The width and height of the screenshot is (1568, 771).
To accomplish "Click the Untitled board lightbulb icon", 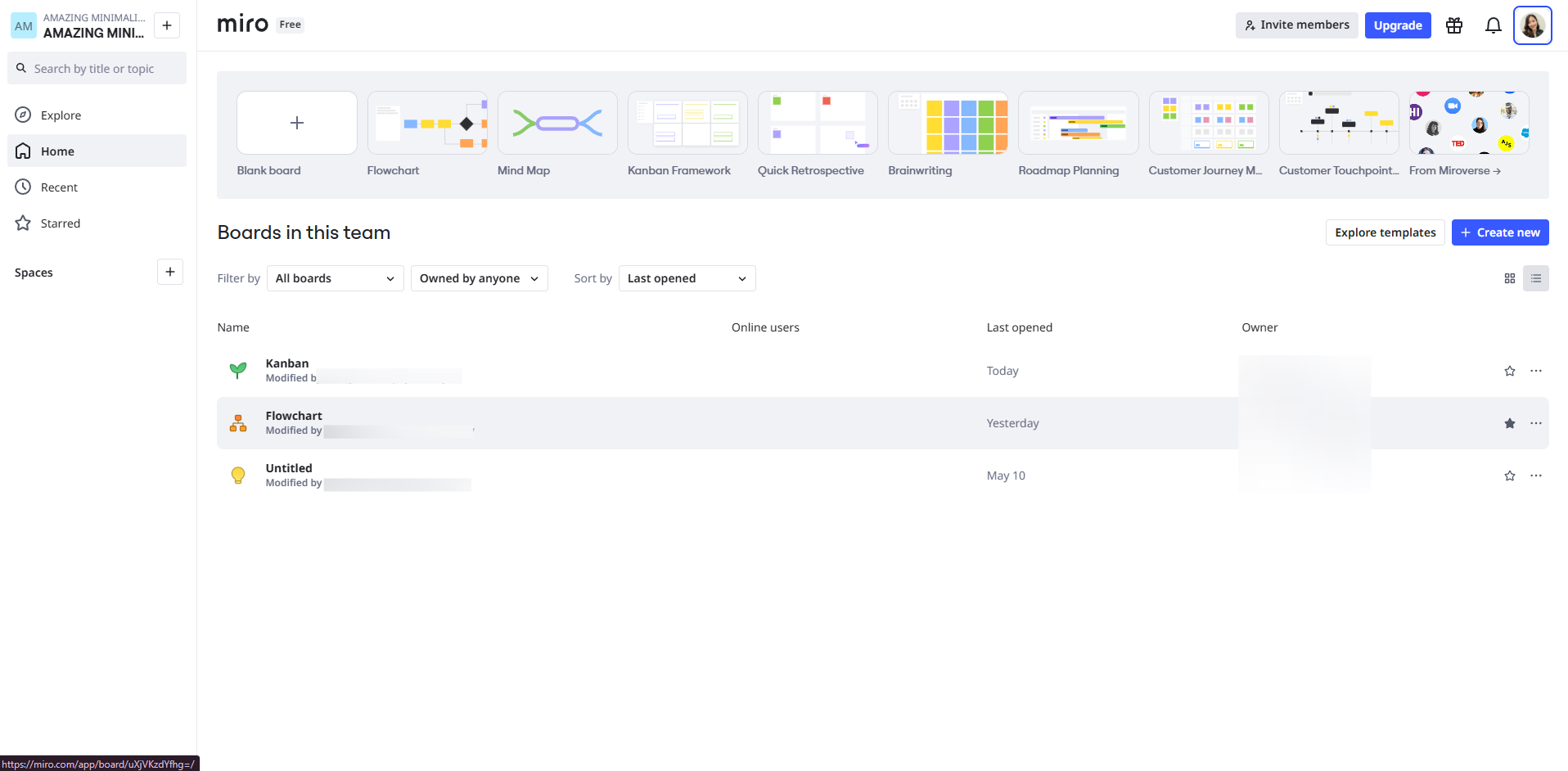I will click(x=238, y=476).
